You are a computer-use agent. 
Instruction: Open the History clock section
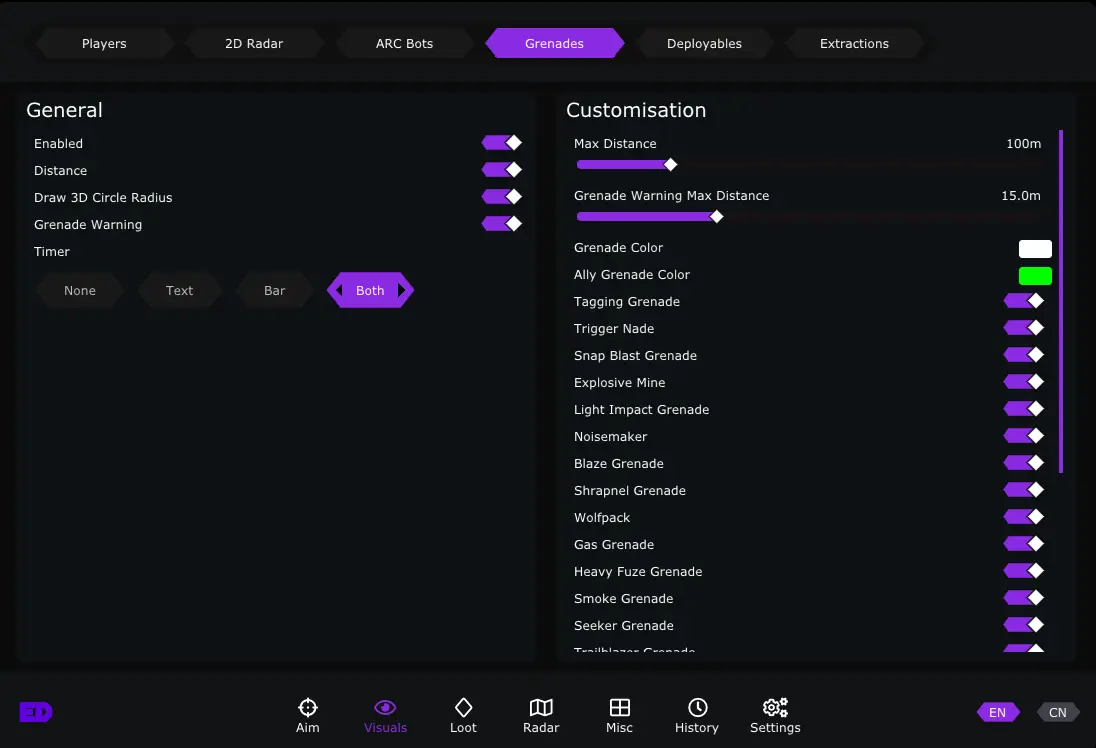697,716
